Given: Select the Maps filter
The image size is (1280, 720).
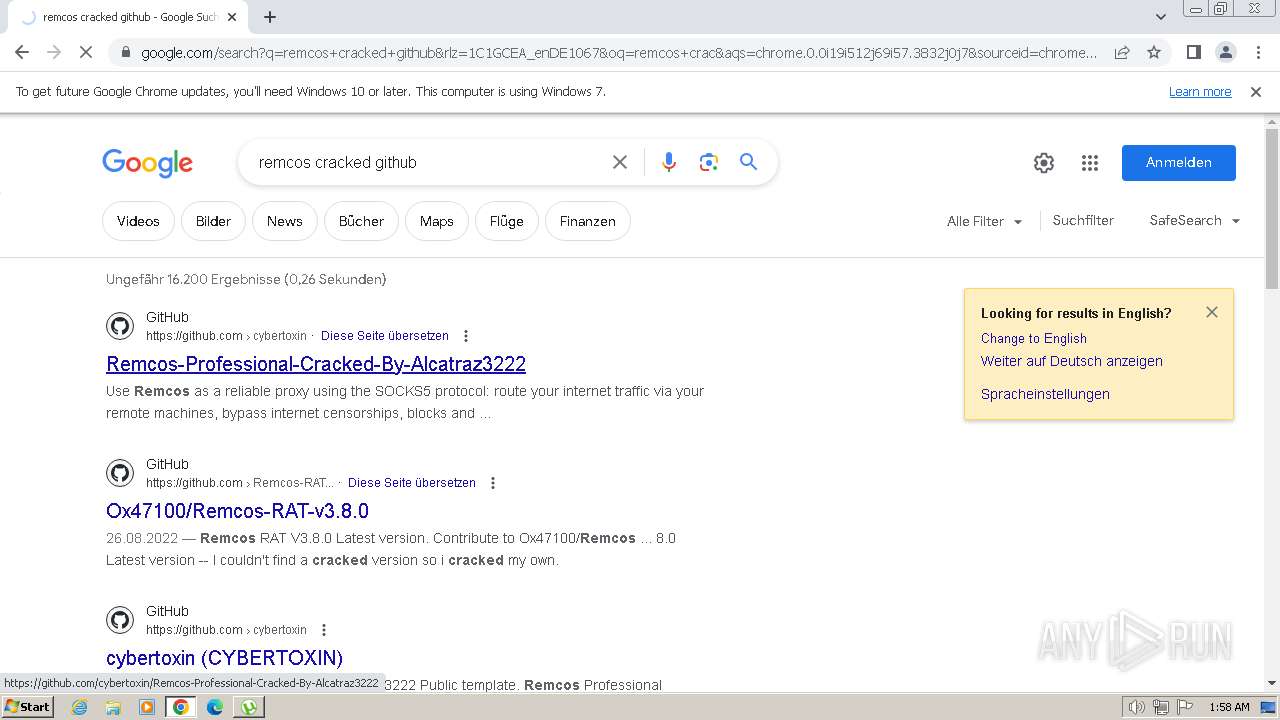Looking at the screenshot, I should pyautogui.click(x=437, y=221).
